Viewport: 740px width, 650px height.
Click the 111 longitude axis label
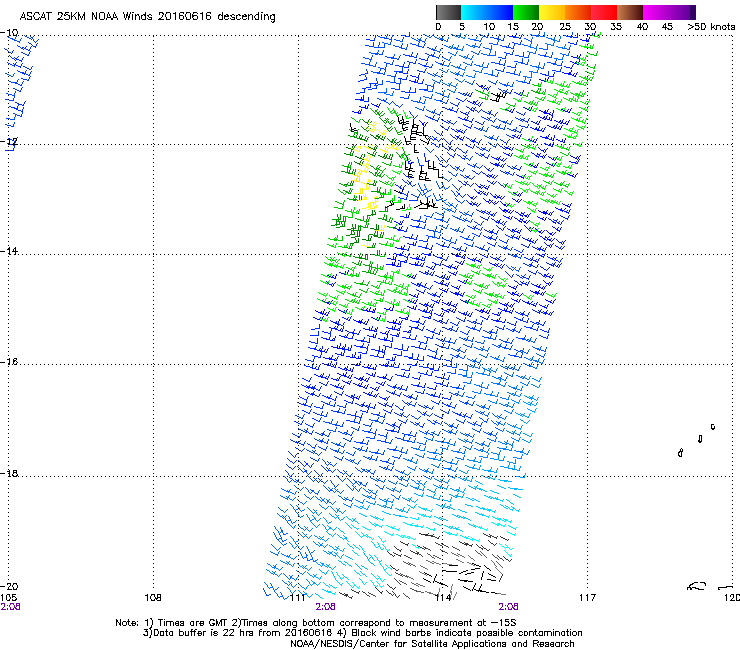click(298, 598)
